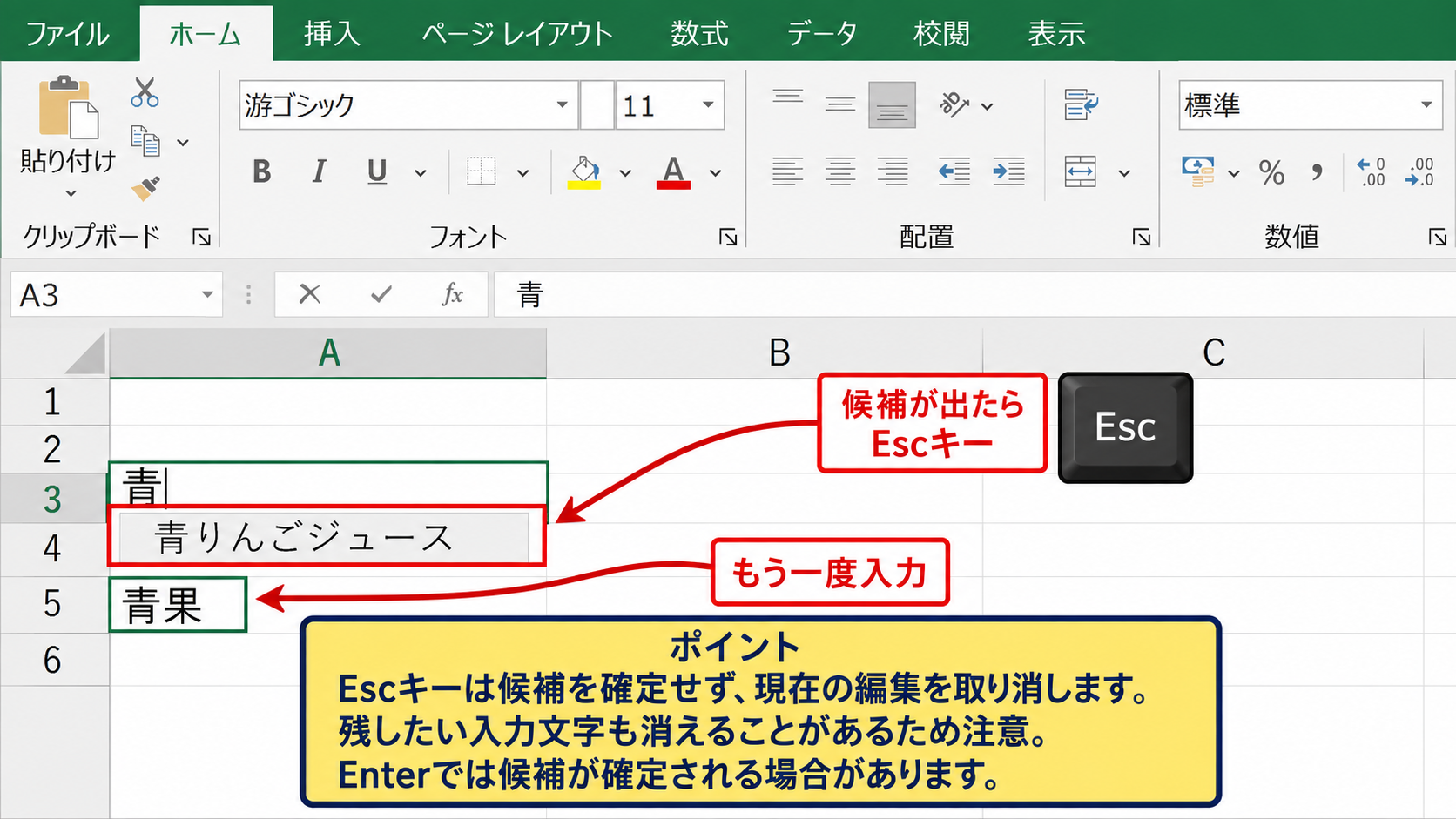Apply Comma Style format
The image size is (1456, 819).
point(1317,172)
